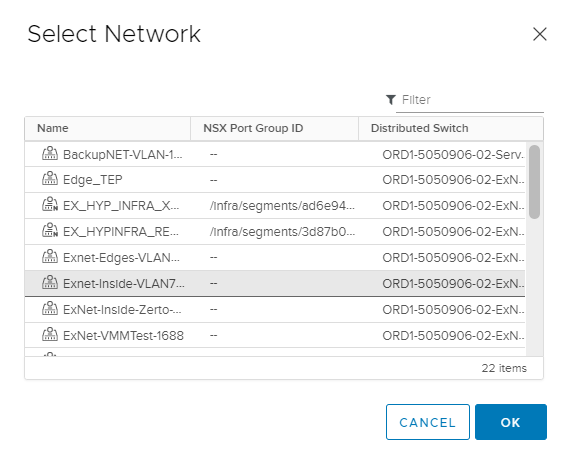Sort by the Name column header
Screen dimensions: 569x461
pyautogui.click(x=107, y=128)
